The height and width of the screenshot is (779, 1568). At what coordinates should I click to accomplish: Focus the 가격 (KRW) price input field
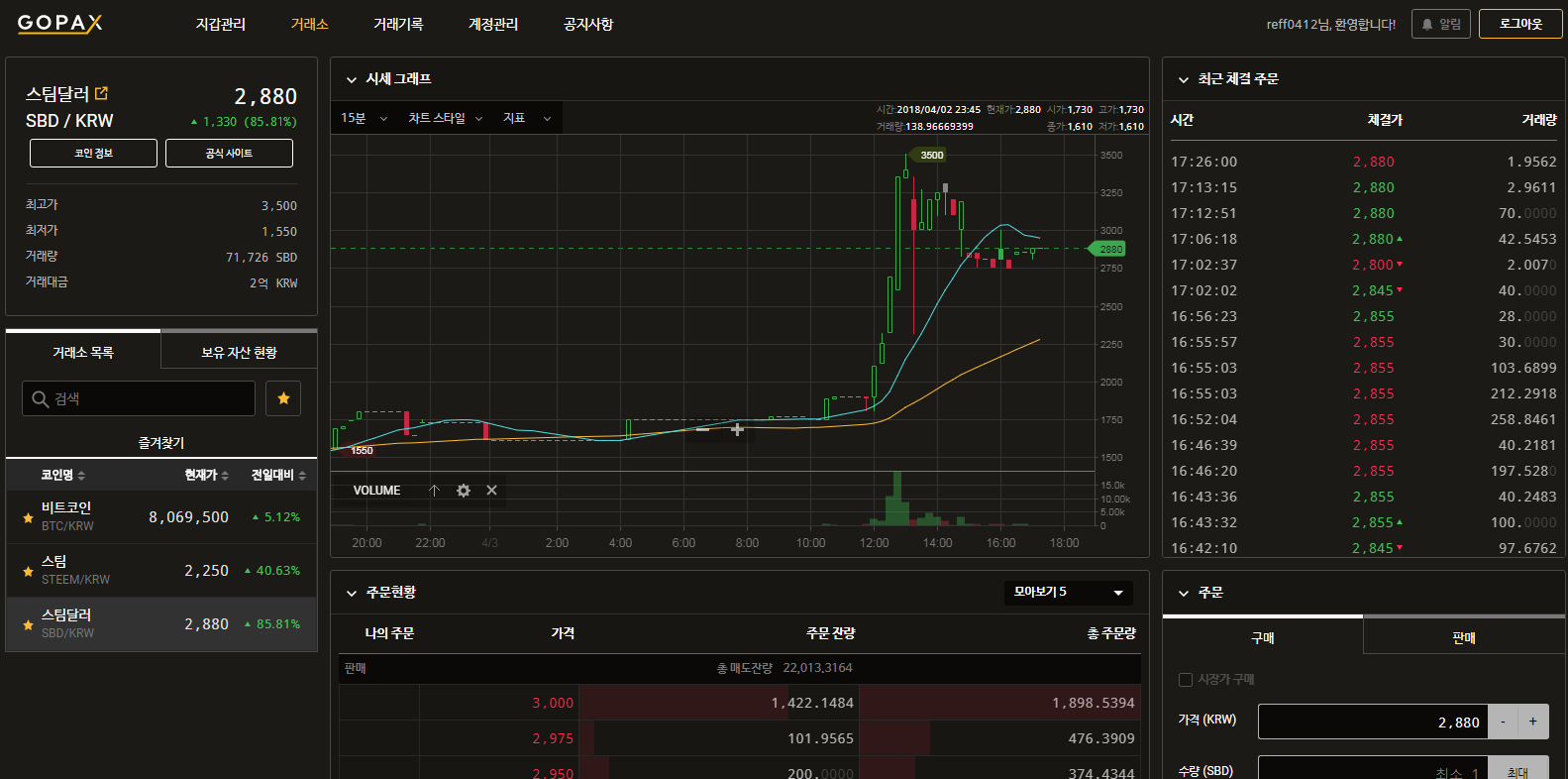[x=1373, y=722]
